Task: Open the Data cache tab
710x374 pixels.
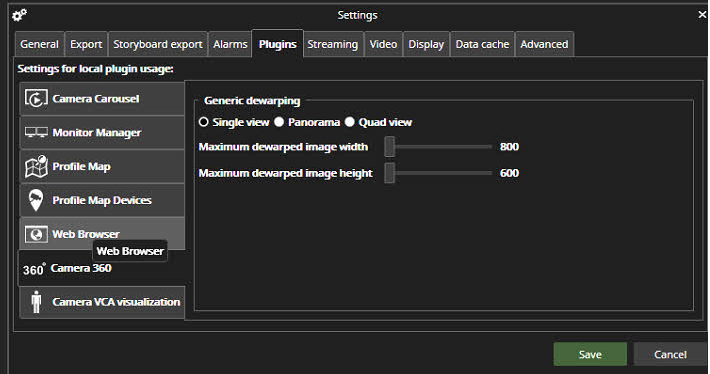Action: pos(482,44)
